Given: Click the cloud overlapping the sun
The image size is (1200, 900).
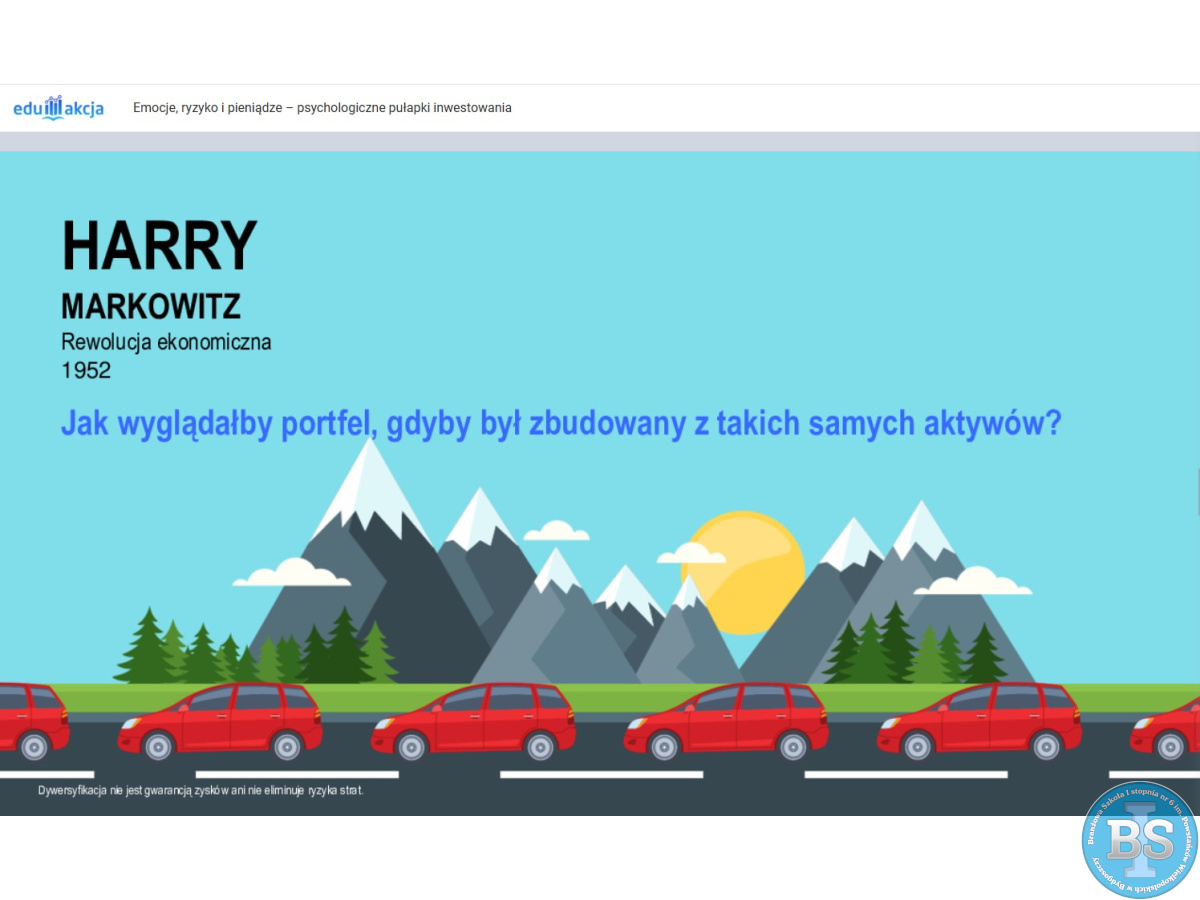Looking at the screenshot, I should click(691, 552).
